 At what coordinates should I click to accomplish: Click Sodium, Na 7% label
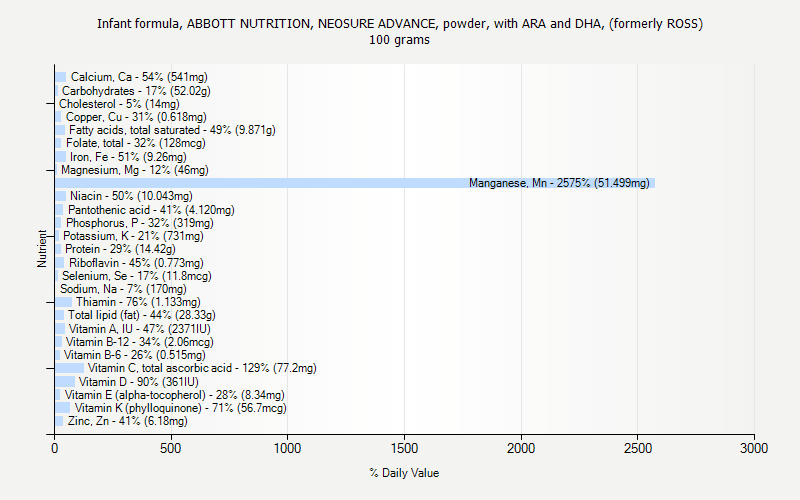click(x=123, y=289)
